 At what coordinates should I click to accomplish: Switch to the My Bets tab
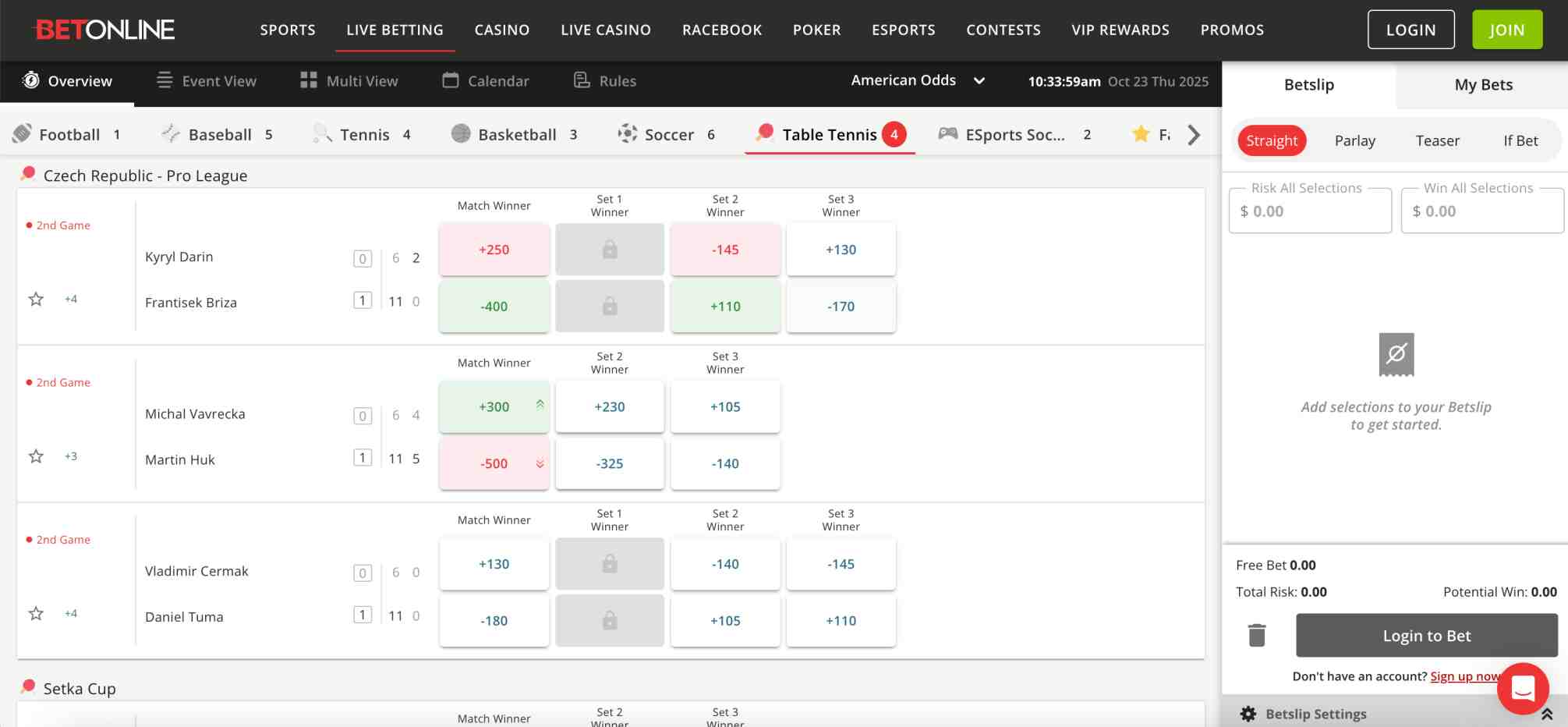(1482, 84)
